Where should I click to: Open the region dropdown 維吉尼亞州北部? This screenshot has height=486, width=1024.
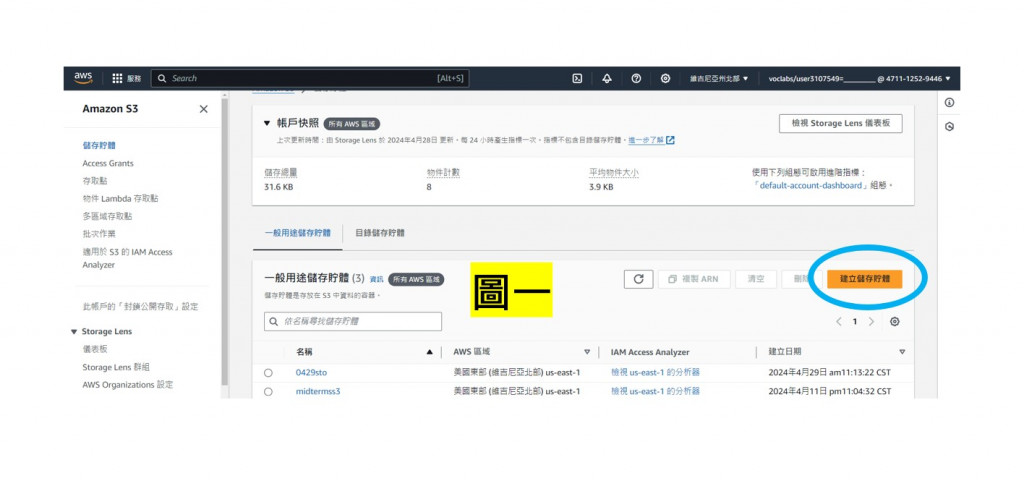719,78
